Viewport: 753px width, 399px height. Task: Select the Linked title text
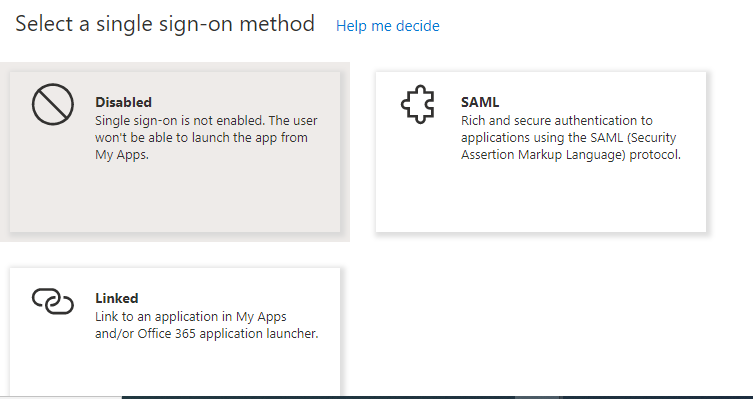coord(117,298)
